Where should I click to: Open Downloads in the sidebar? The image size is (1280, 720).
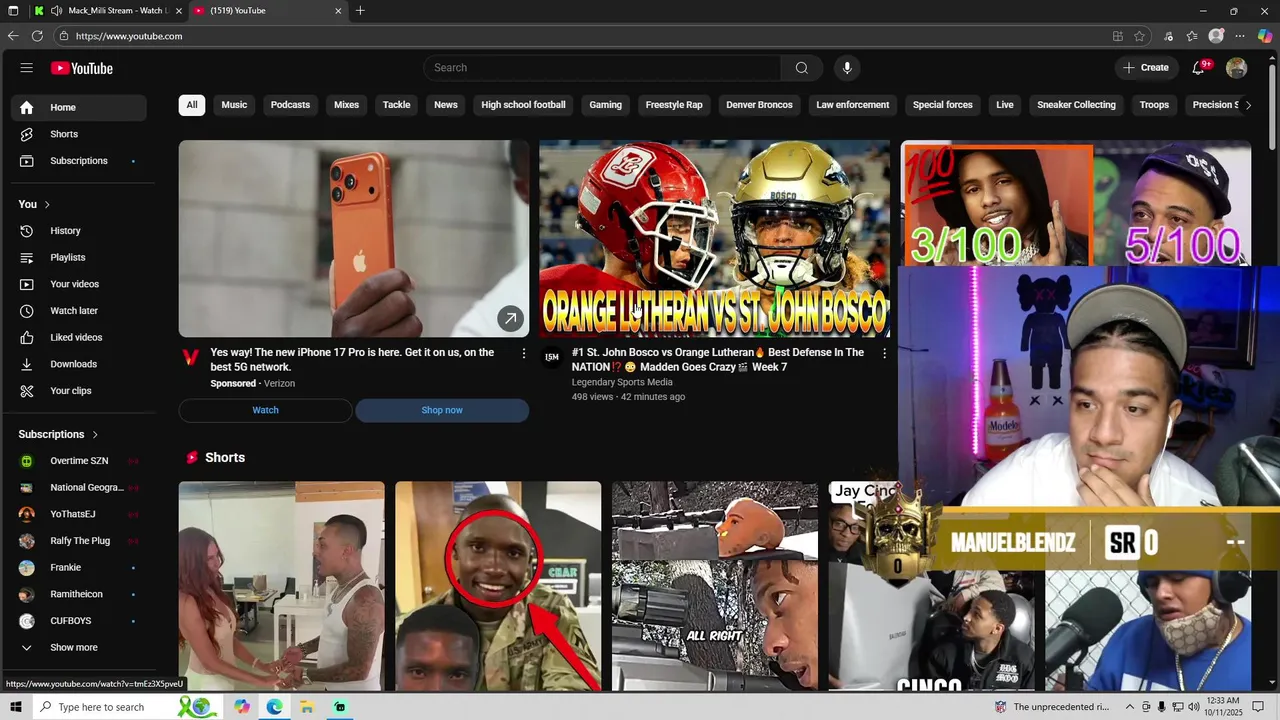coord(79,364)
